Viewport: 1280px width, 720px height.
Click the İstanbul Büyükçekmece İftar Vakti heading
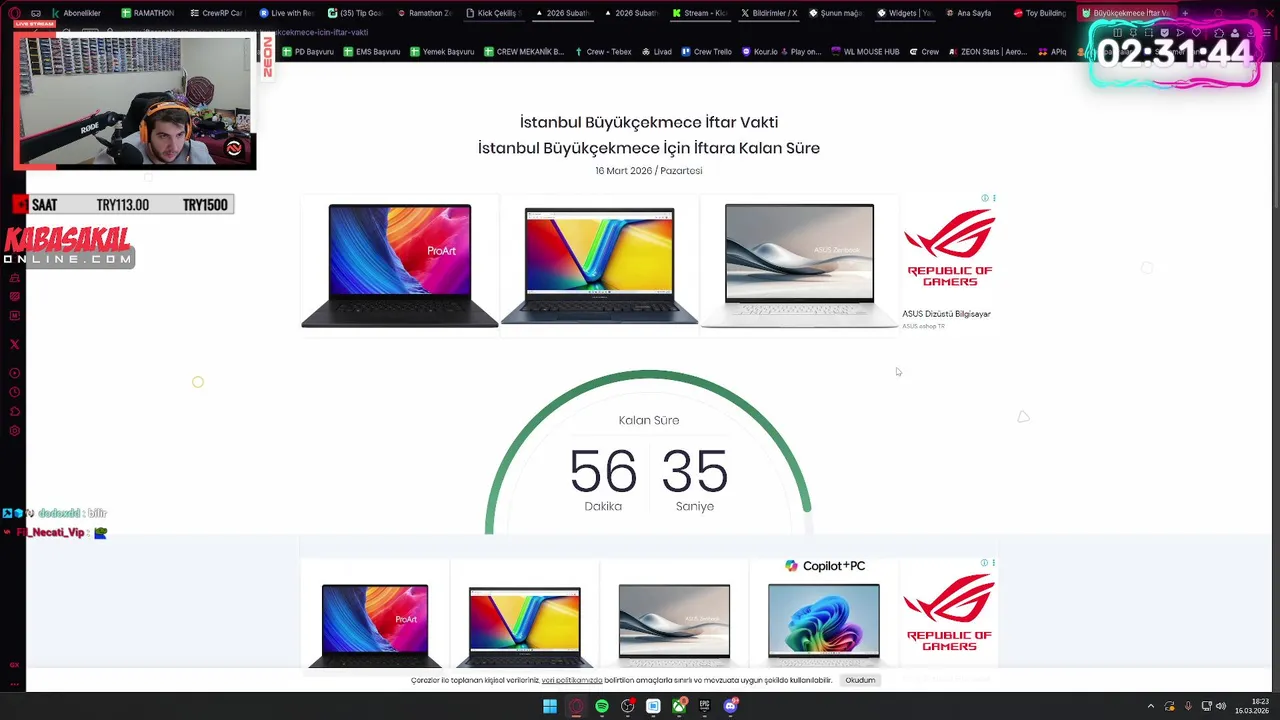[x=649, y=122]
